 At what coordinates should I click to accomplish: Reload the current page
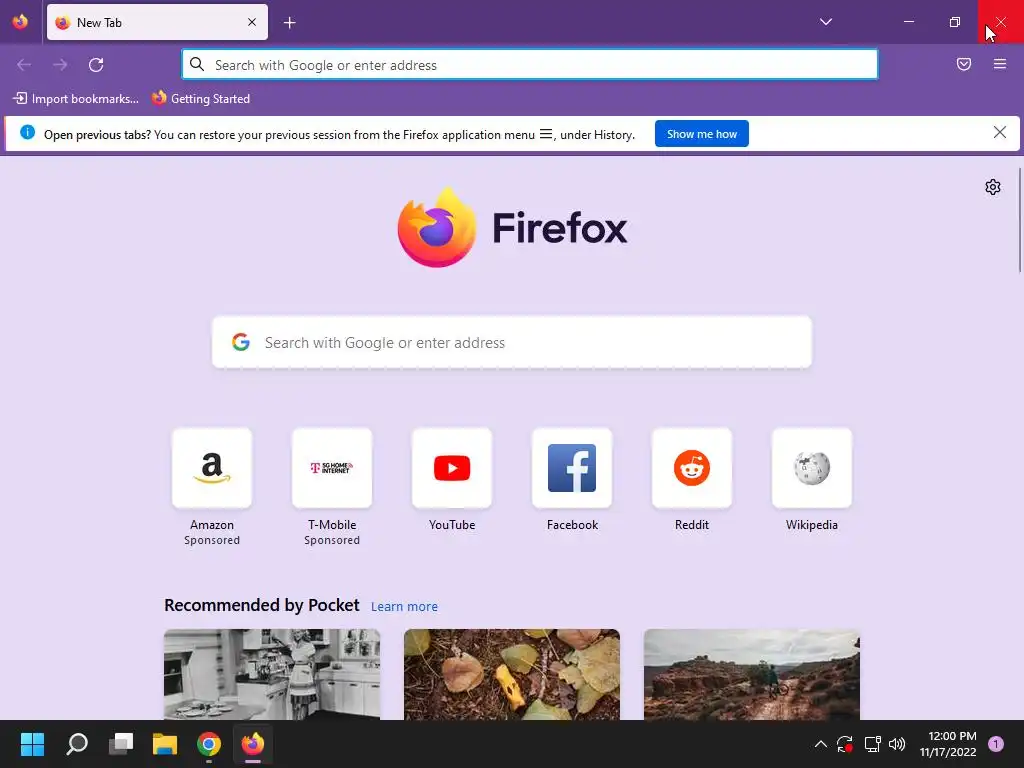[96, 65]
